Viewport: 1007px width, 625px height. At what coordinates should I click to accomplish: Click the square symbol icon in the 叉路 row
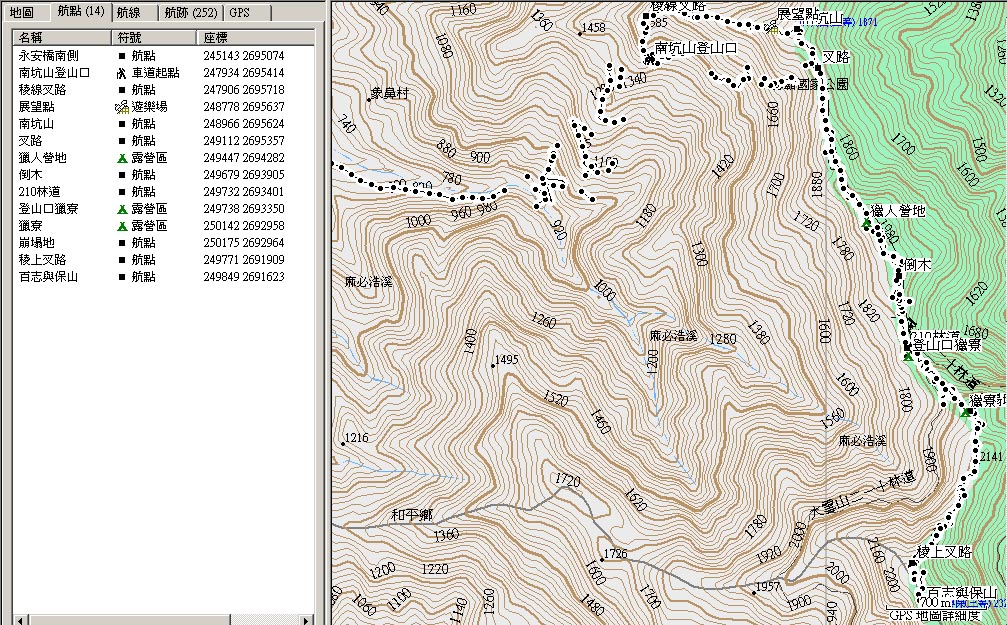click(x=122, y=141)
